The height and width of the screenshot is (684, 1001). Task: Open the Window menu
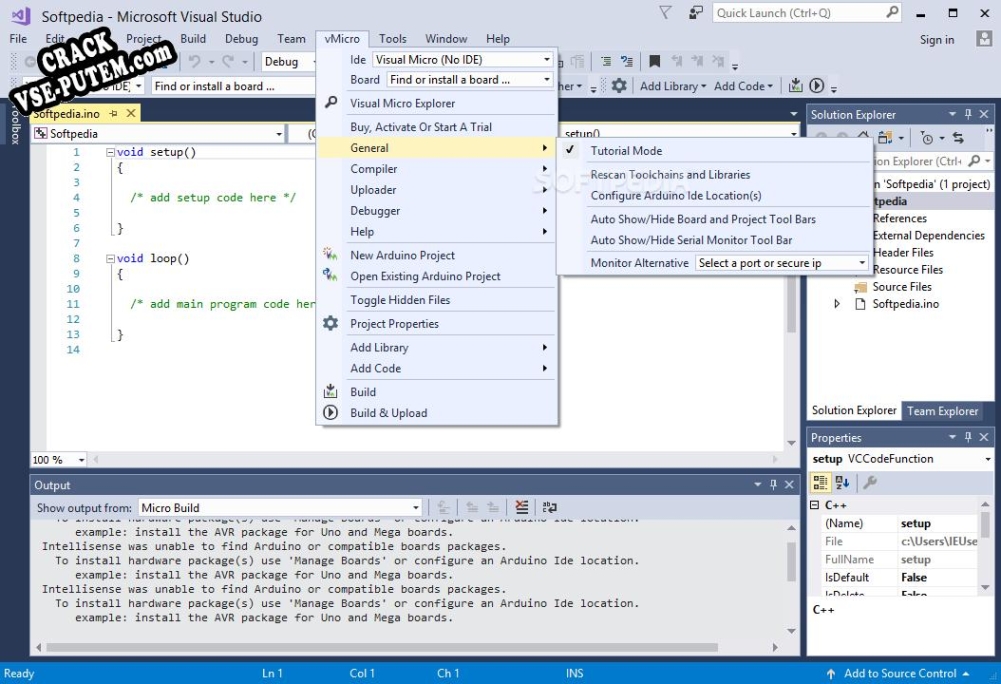(446, 38)
